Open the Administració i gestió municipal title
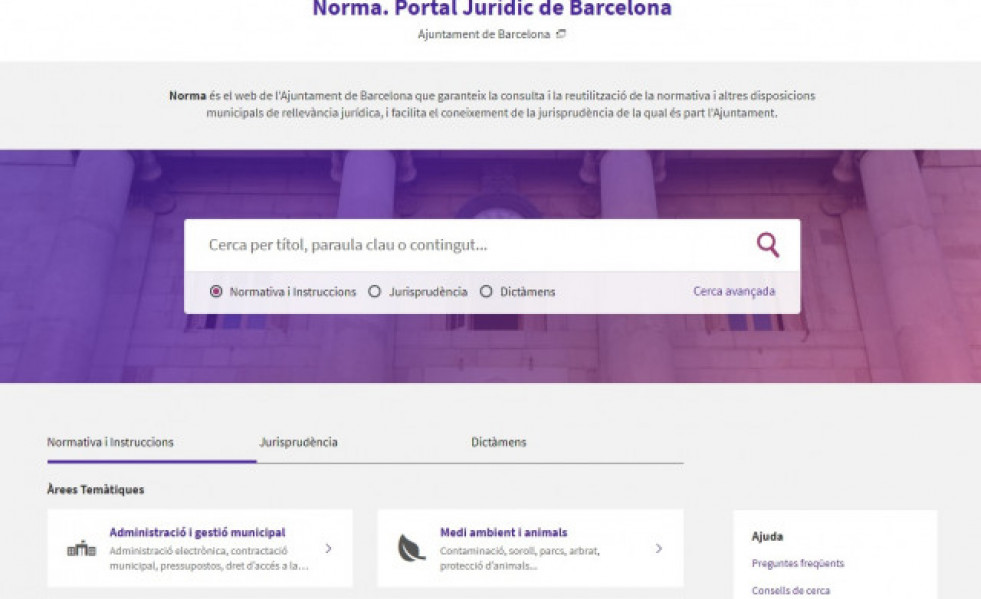Screen dimensions: 981x599 coord(197,532)
